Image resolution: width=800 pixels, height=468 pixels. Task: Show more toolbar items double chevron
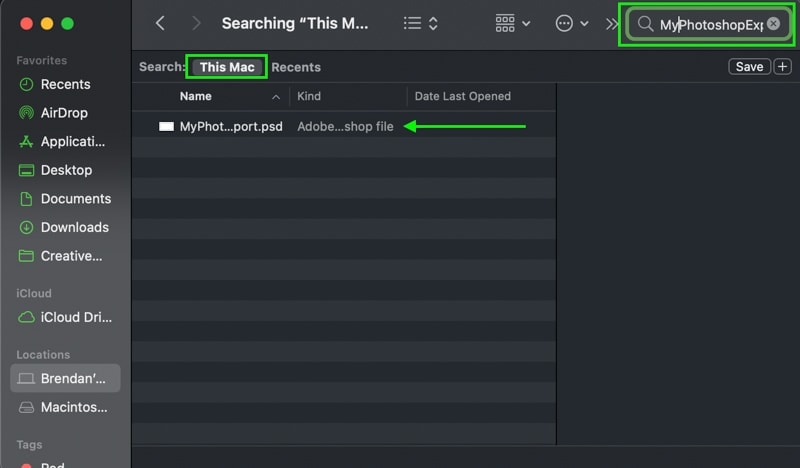611,23
